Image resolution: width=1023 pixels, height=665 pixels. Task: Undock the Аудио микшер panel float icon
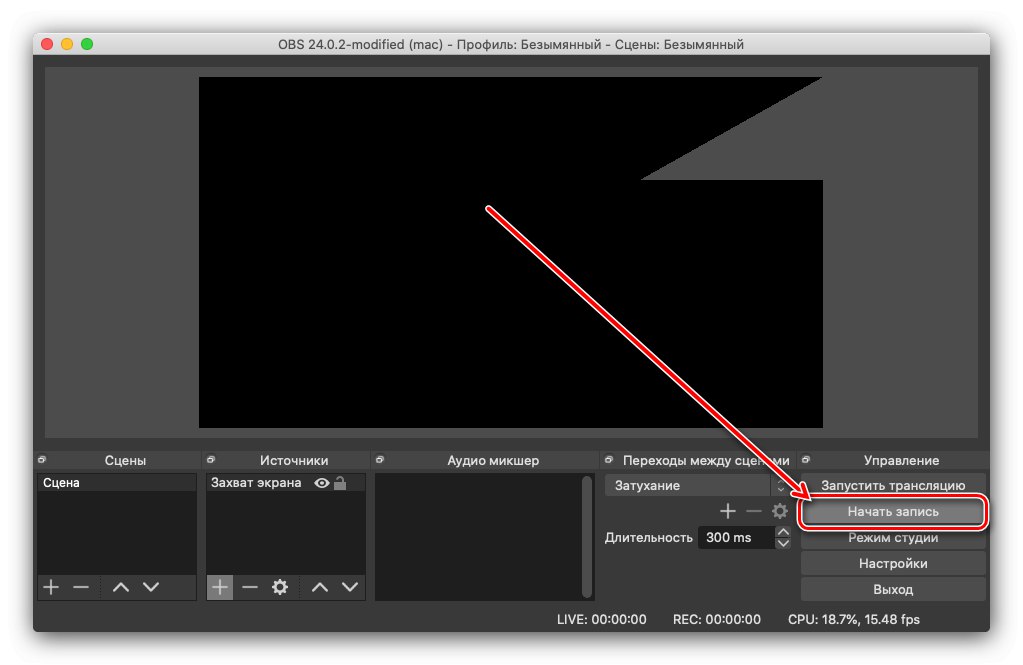(380, 460)
